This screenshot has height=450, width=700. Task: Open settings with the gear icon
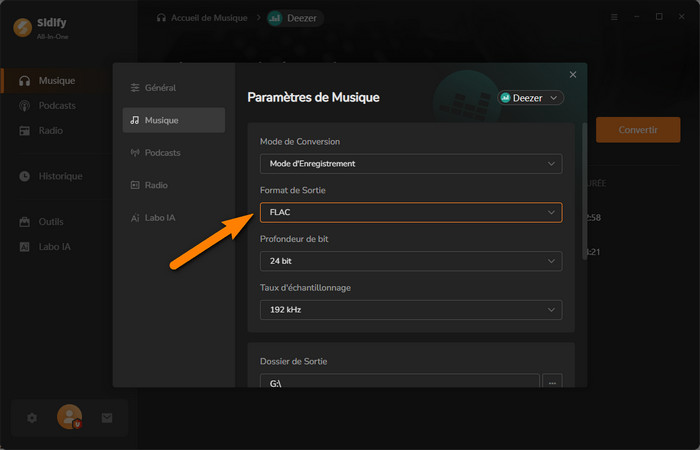32,418
